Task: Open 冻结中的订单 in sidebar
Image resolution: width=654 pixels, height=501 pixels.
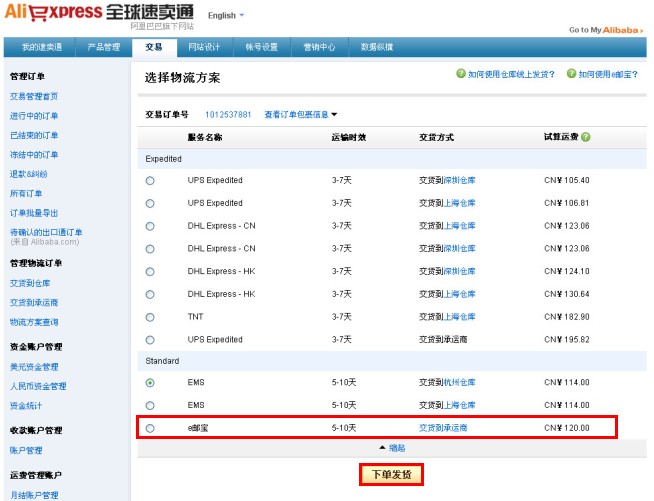Action: tap(34, 154)
